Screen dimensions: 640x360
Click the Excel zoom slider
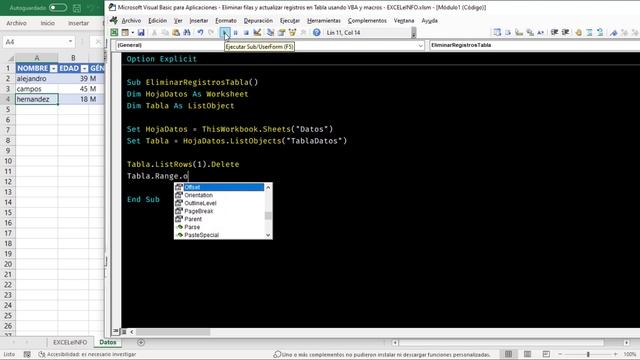[588, 354]
